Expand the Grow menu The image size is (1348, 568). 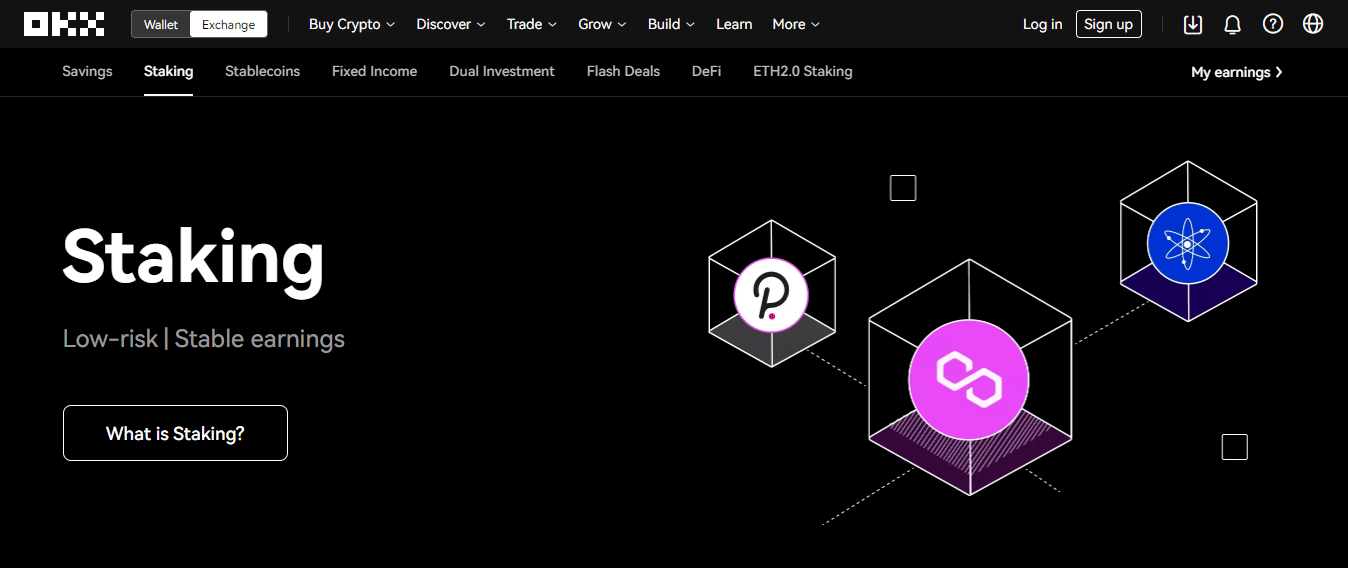pyautogui.click(x=603, y=24)
